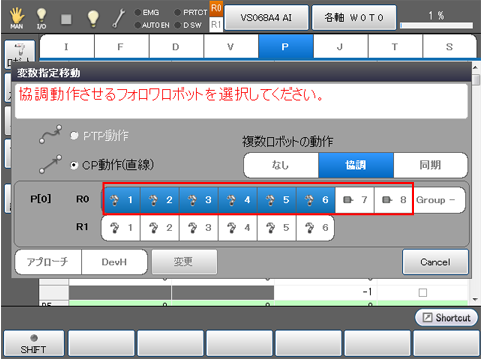Toggle R0 joint 4 button

(x=238, y=200)
